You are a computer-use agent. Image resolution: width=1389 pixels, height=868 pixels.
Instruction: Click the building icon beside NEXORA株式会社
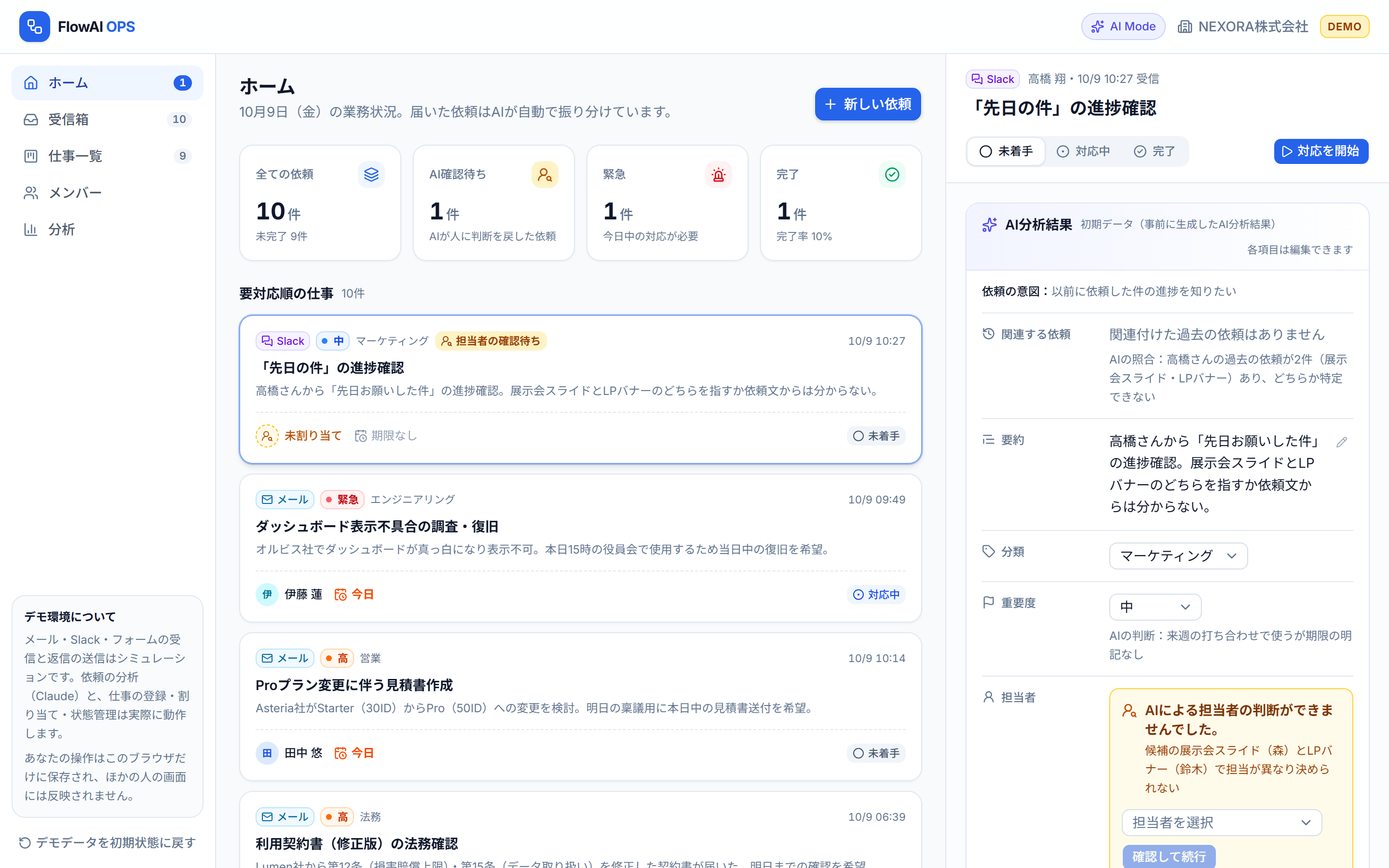1185,27
